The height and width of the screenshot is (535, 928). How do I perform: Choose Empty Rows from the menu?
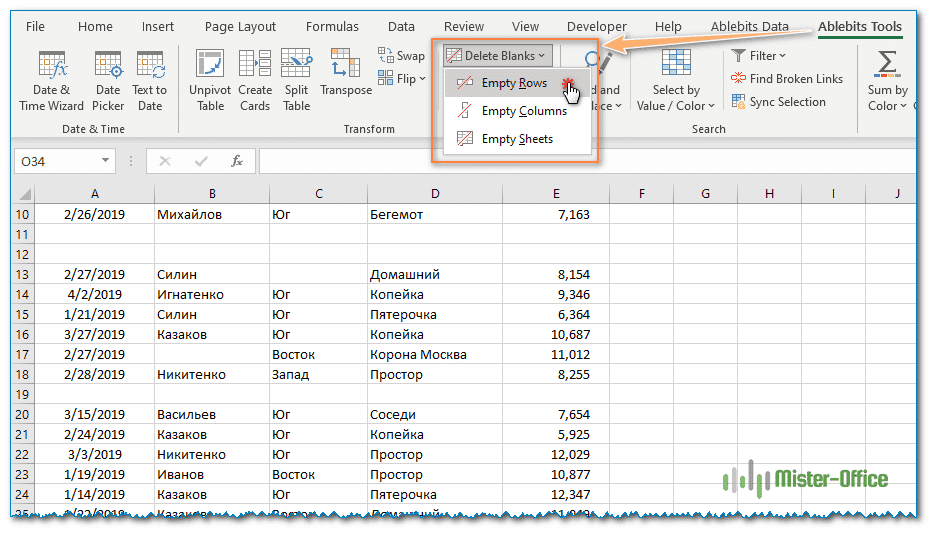click(514, 83)
